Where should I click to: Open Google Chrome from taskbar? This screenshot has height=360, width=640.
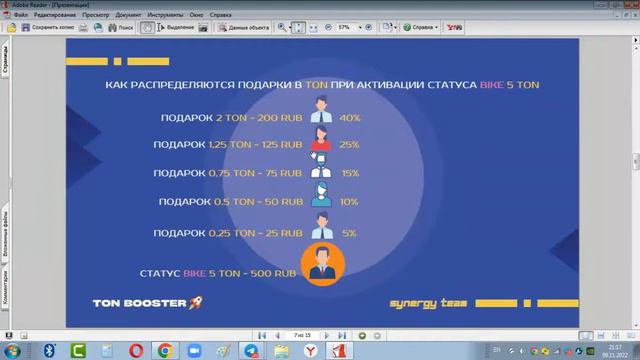(x=165, y=351)
